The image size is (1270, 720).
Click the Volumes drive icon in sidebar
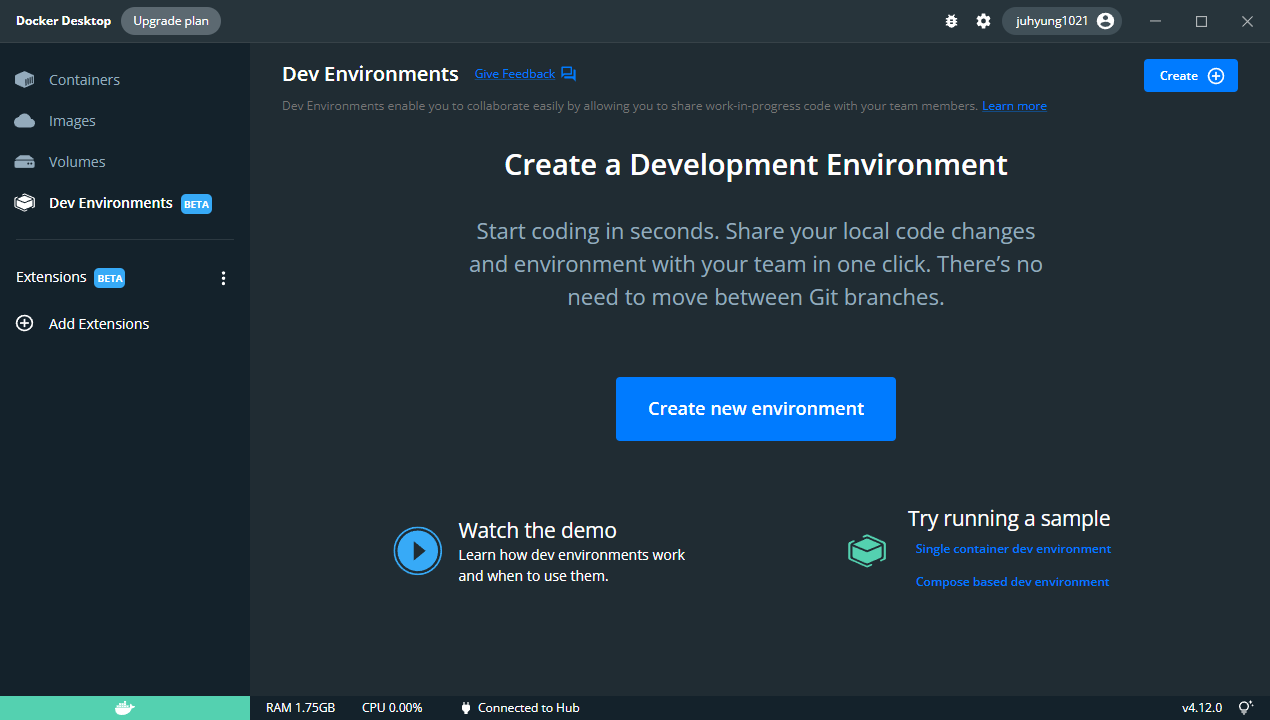(25, 162)
